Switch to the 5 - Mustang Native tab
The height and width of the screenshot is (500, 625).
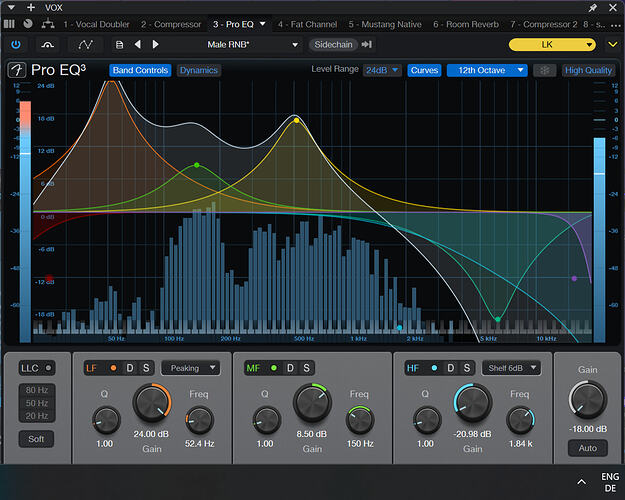385,24
